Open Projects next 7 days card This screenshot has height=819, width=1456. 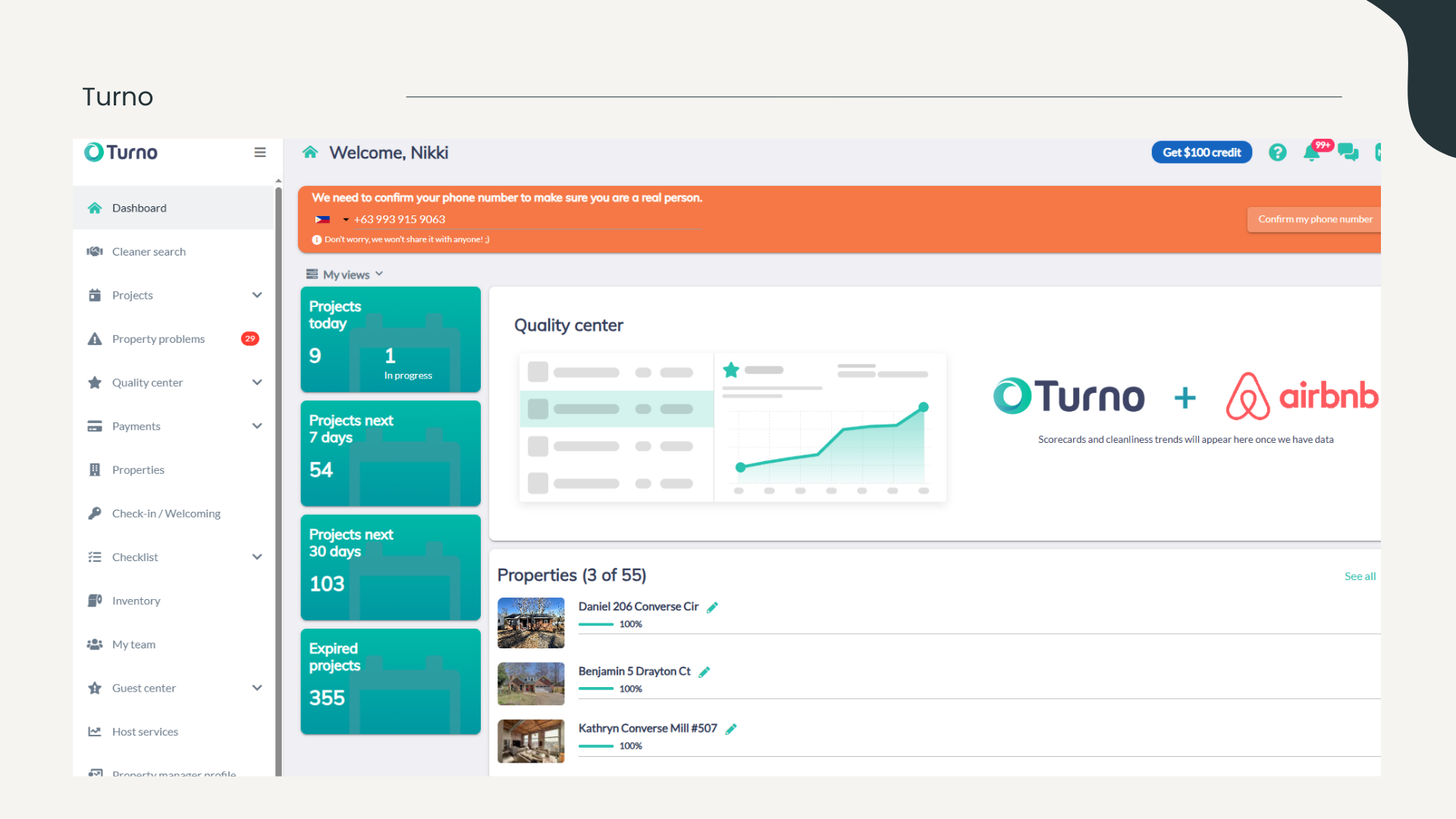391,453
